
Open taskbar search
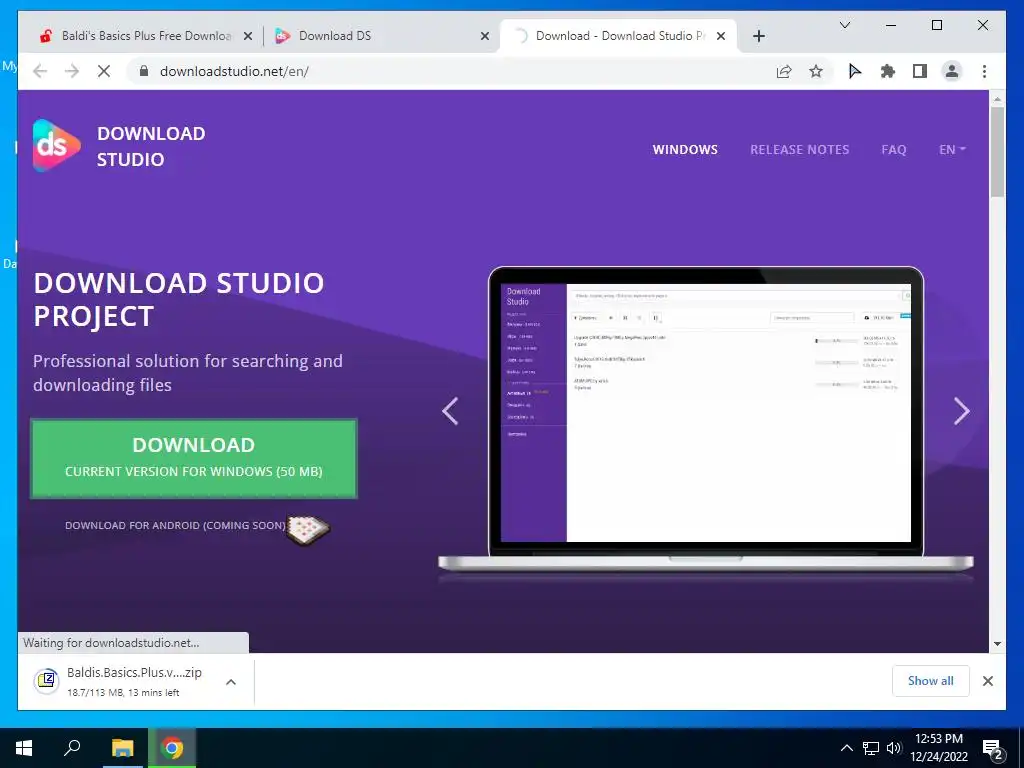72,748
